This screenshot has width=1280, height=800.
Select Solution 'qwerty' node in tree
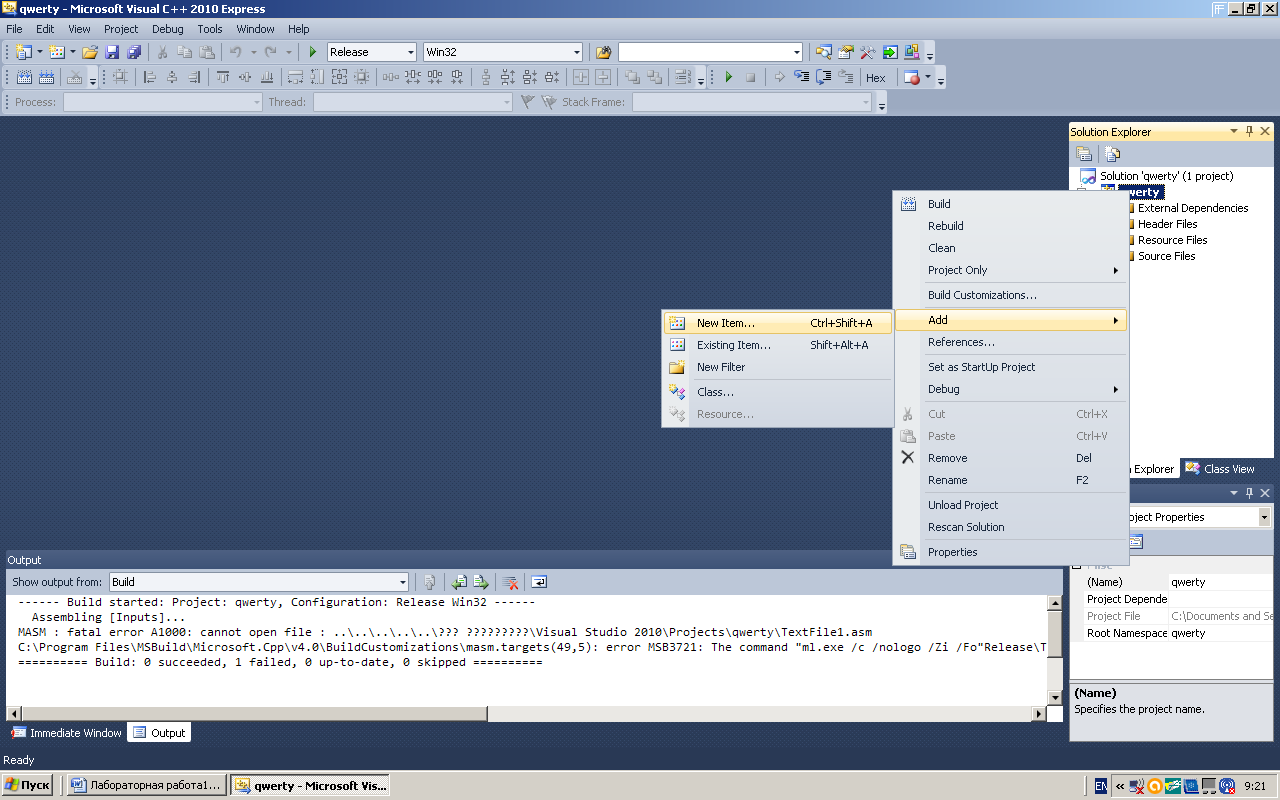pyautogui.click(x=1166, y=176)
